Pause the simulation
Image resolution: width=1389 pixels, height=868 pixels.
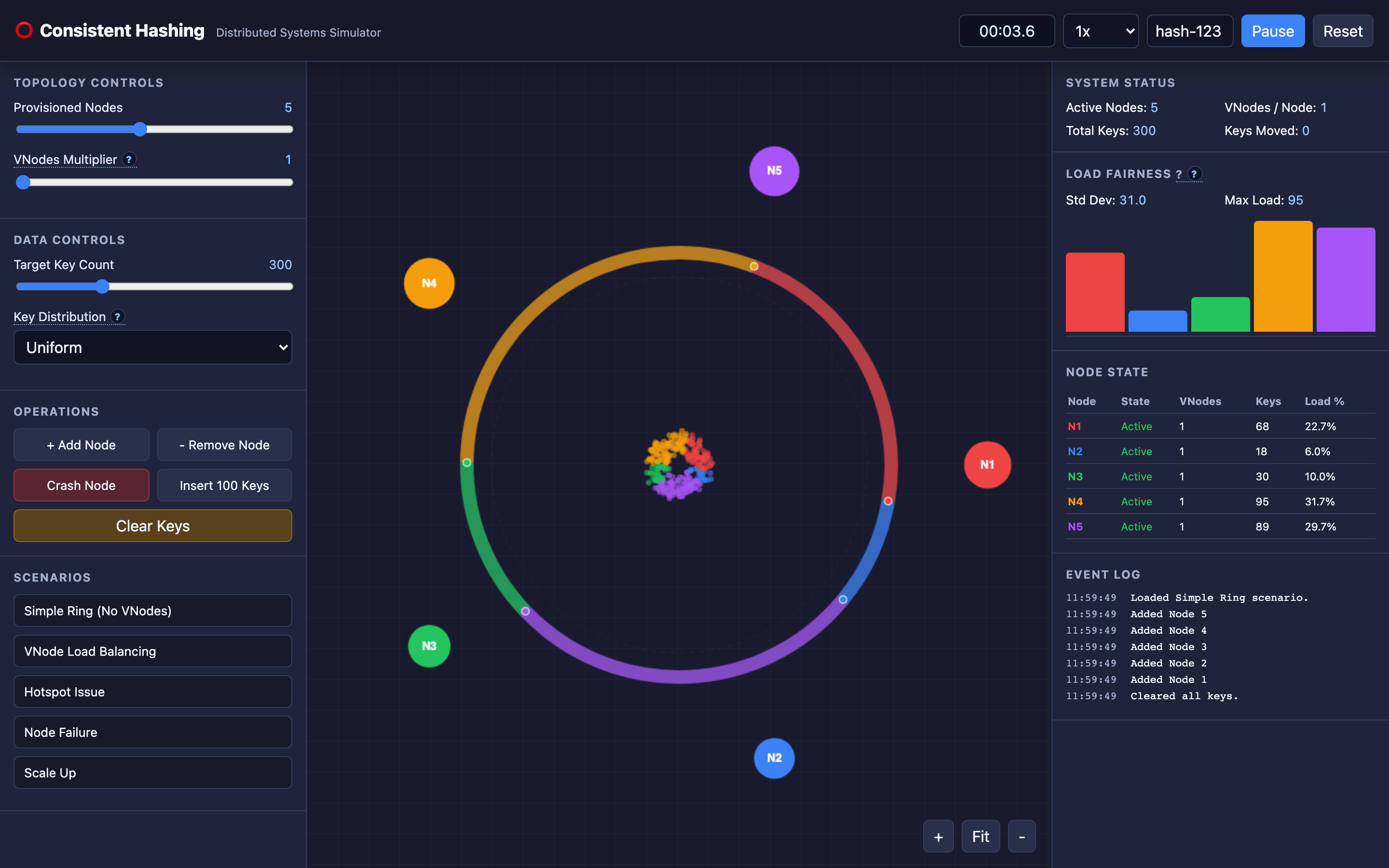1272,31
